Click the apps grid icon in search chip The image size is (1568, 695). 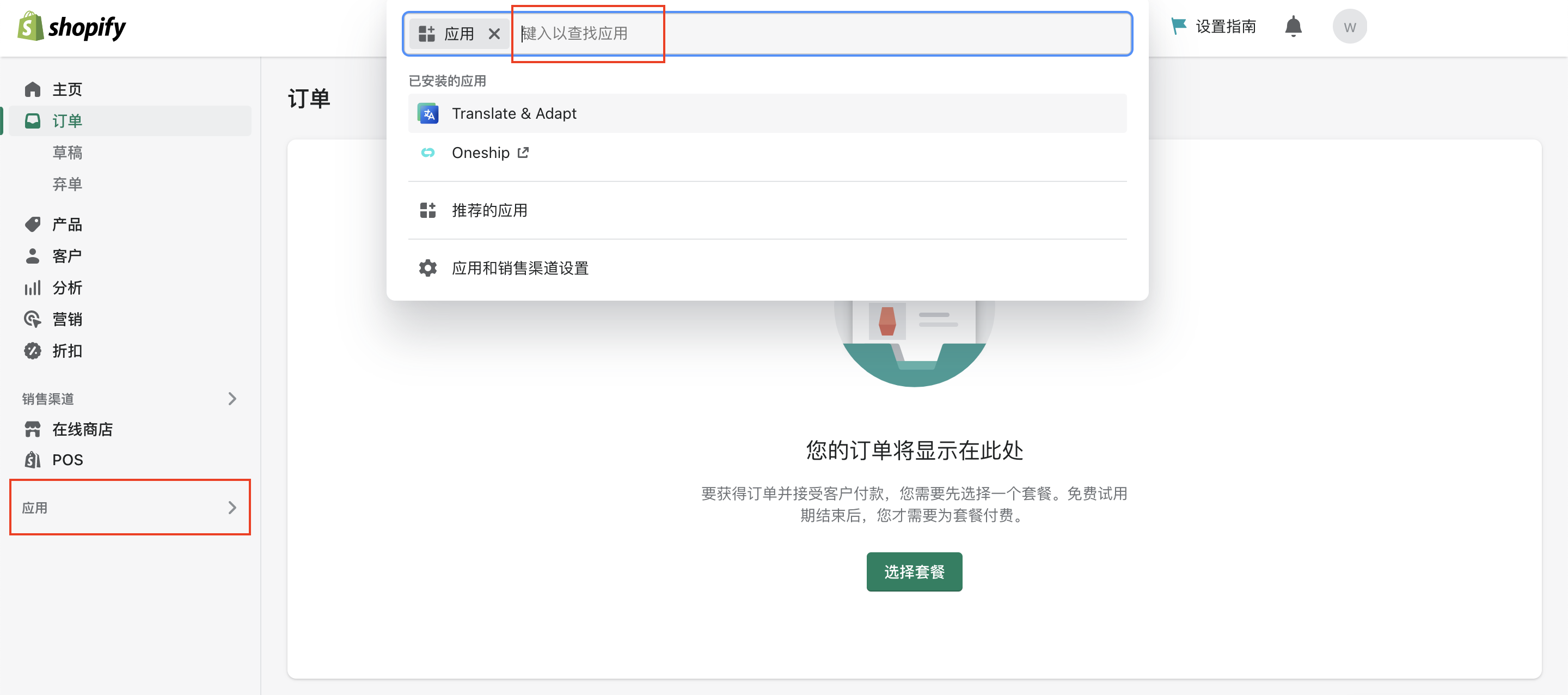[427, 34]
